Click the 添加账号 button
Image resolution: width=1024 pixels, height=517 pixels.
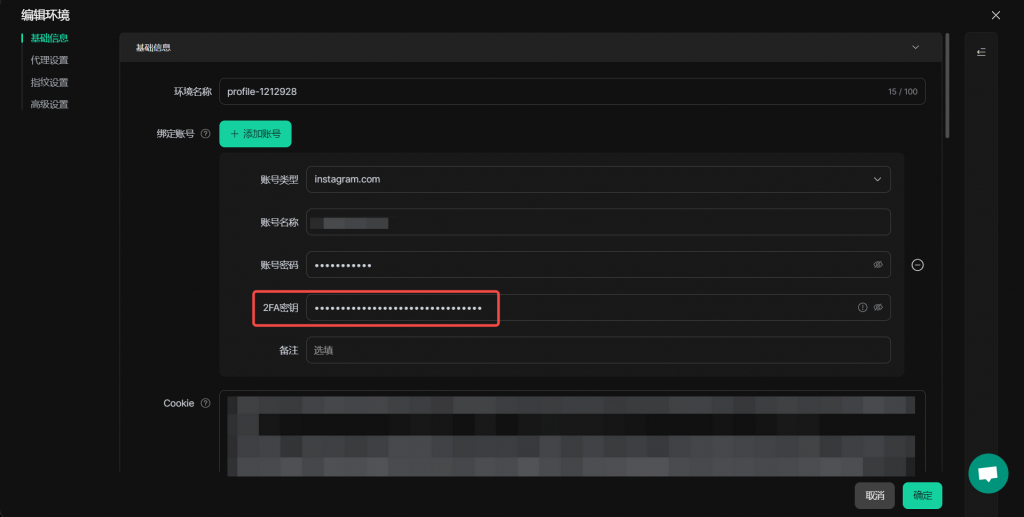pos(255,133)
